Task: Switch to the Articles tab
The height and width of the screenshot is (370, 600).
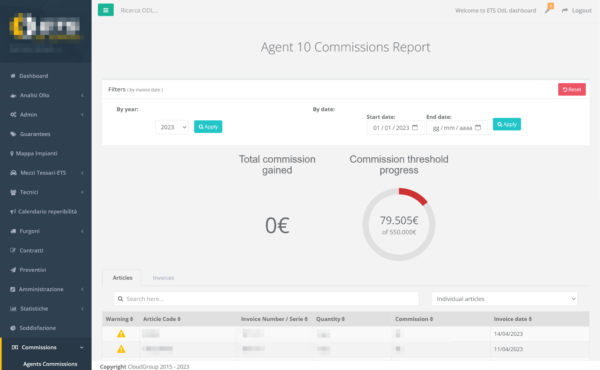Action: tap(122, 278)
